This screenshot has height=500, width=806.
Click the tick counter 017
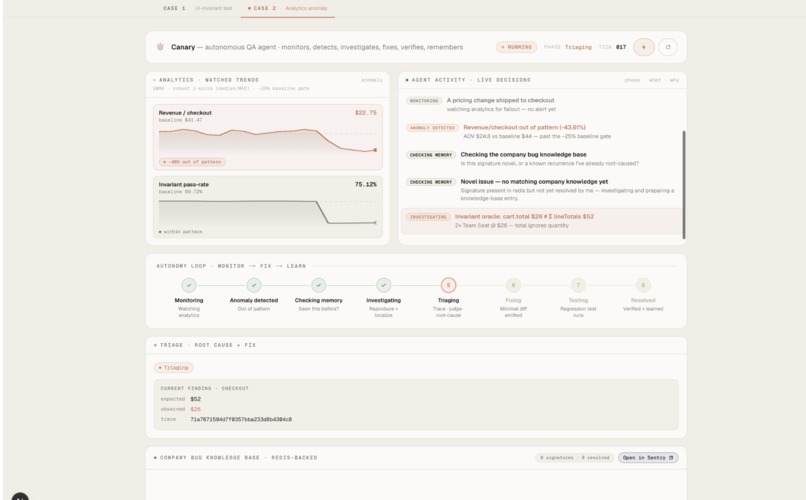coord(621,47)
